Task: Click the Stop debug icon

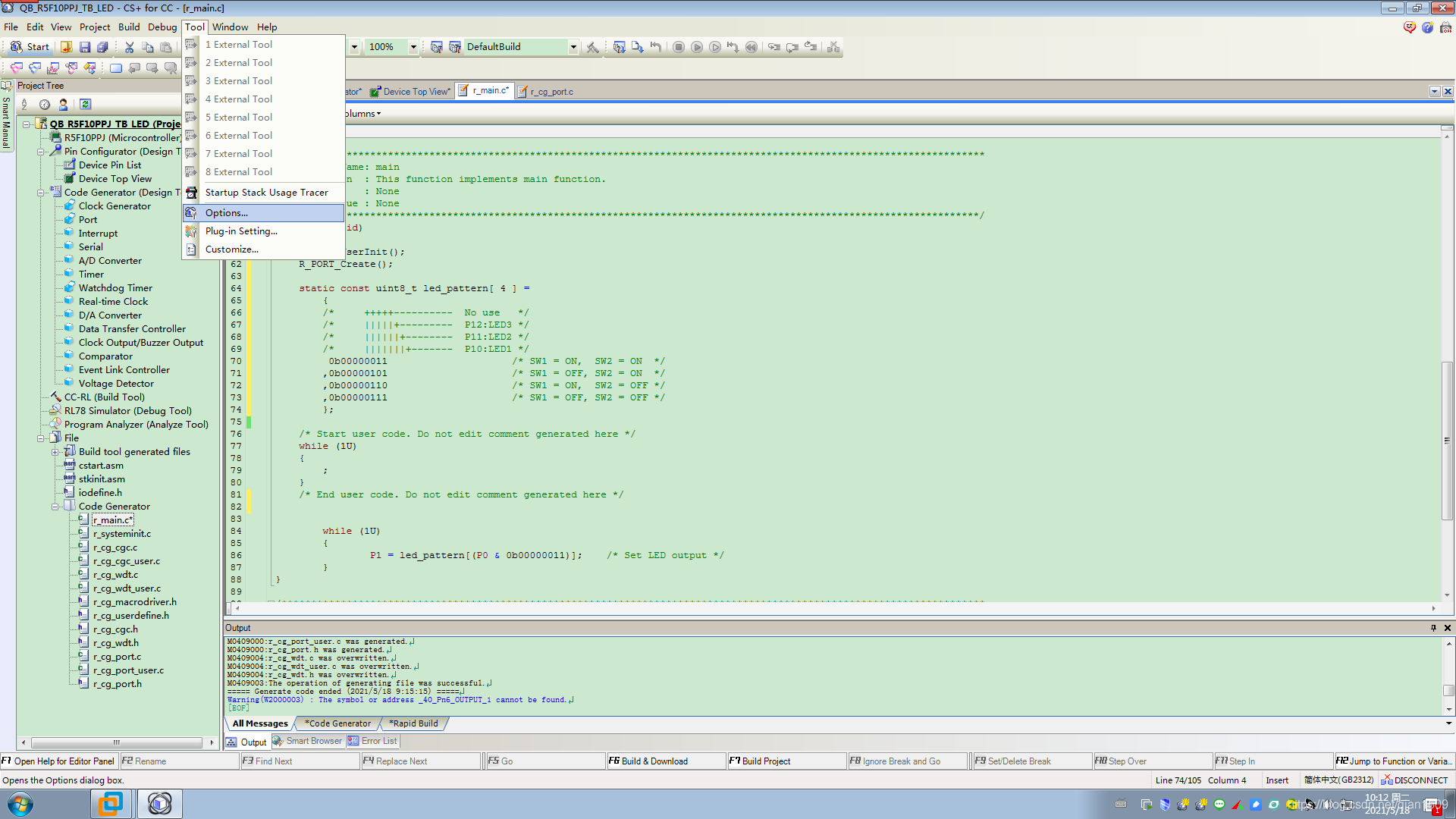Action: 679,47
